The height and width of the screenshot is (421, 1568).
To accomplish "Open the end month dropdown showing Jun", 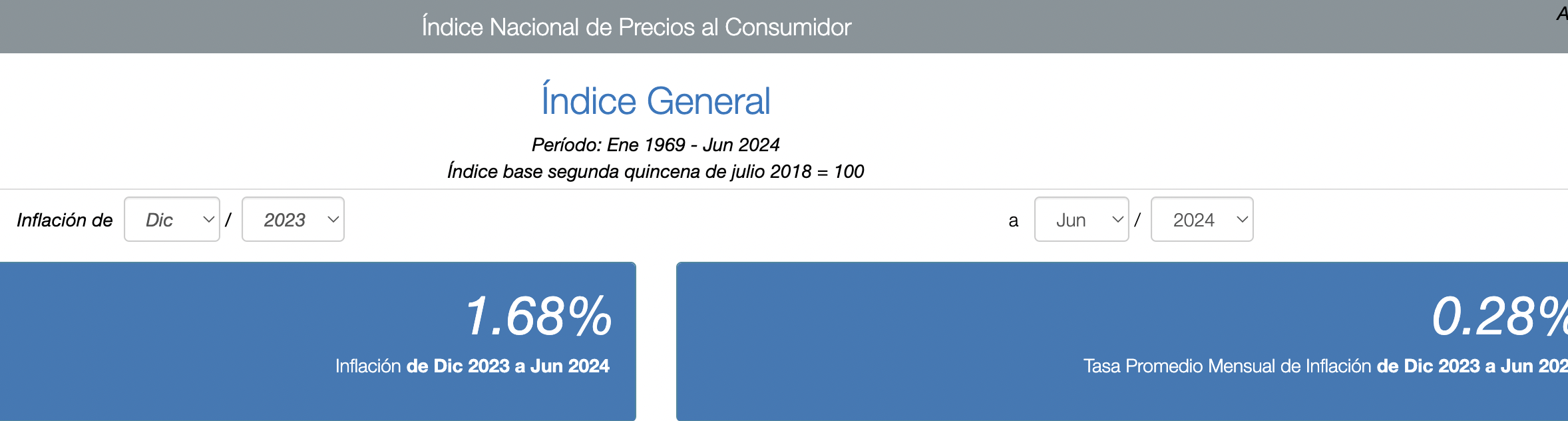I will pos(1081,220).
